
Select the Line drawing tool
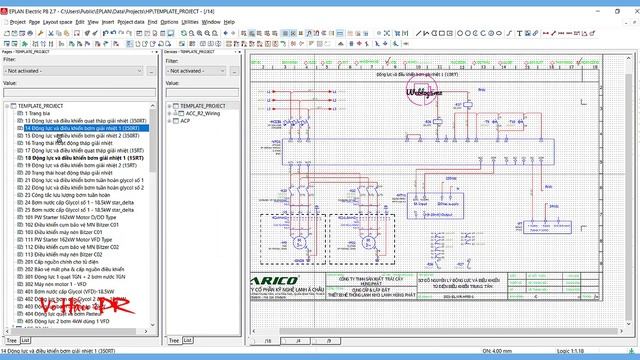(418, 33)
